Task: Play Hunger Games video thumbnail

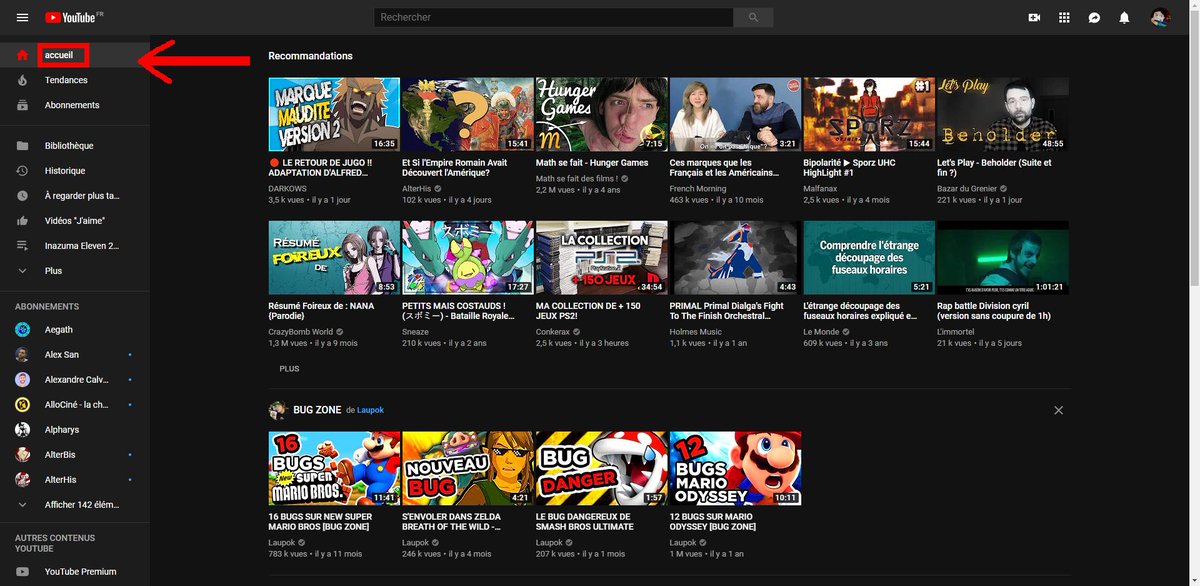Action: click(x=601, y=114)
